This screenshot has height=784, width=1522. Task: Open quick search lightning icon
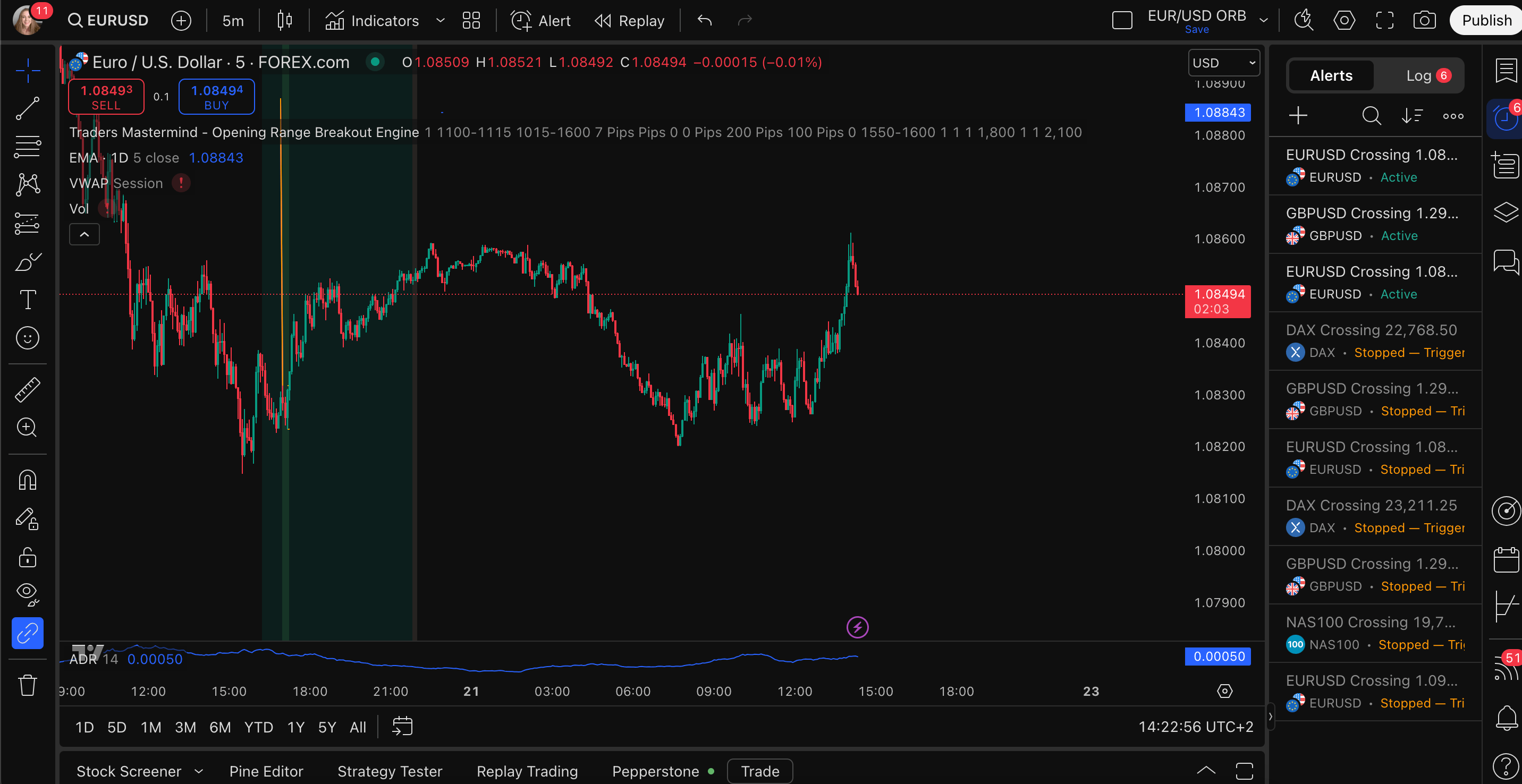1303,21
